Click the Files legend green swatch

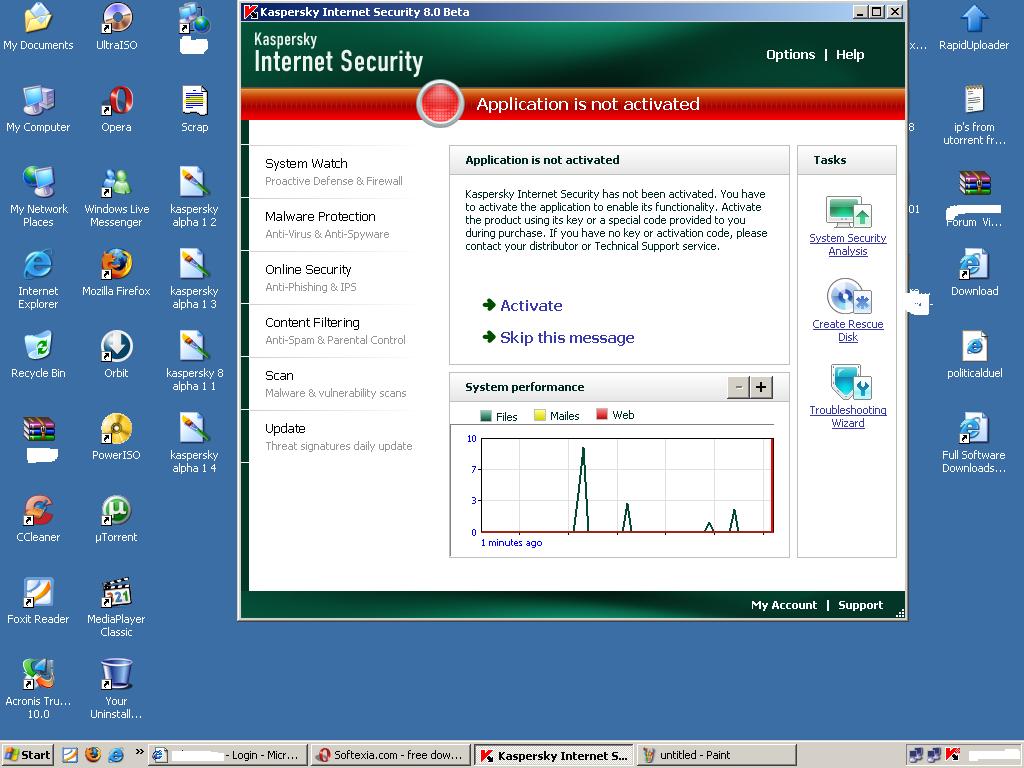[485, 415]
